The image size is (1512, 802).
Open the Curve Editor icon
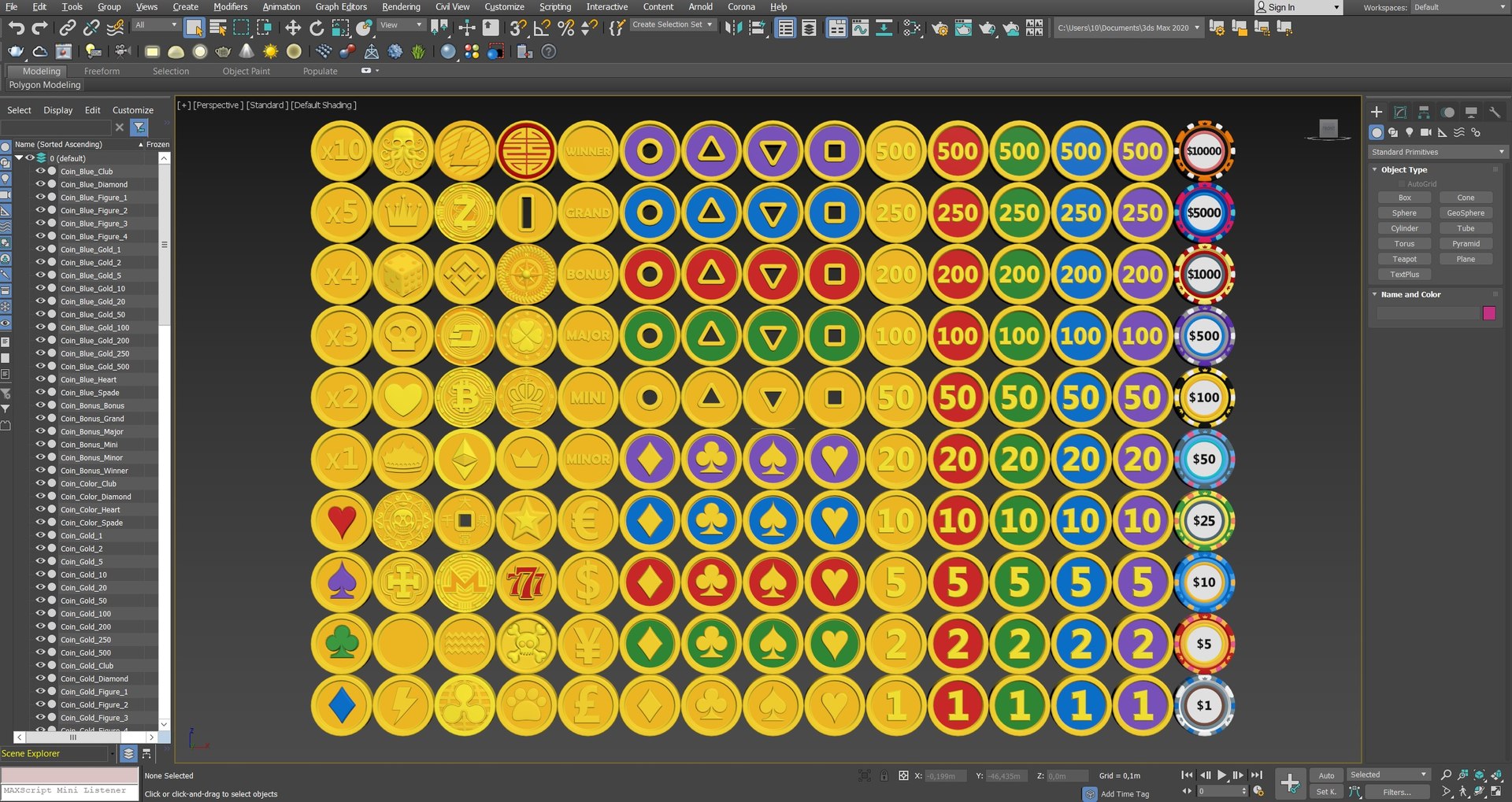pos(860,28)
